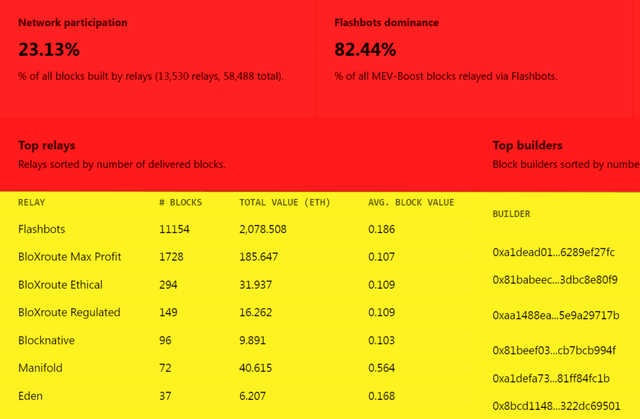Image resolution: width=640 pixels, height=419 pixels.
Task: Click the 0.103 average block value
Action: click(x=382, y=340)
